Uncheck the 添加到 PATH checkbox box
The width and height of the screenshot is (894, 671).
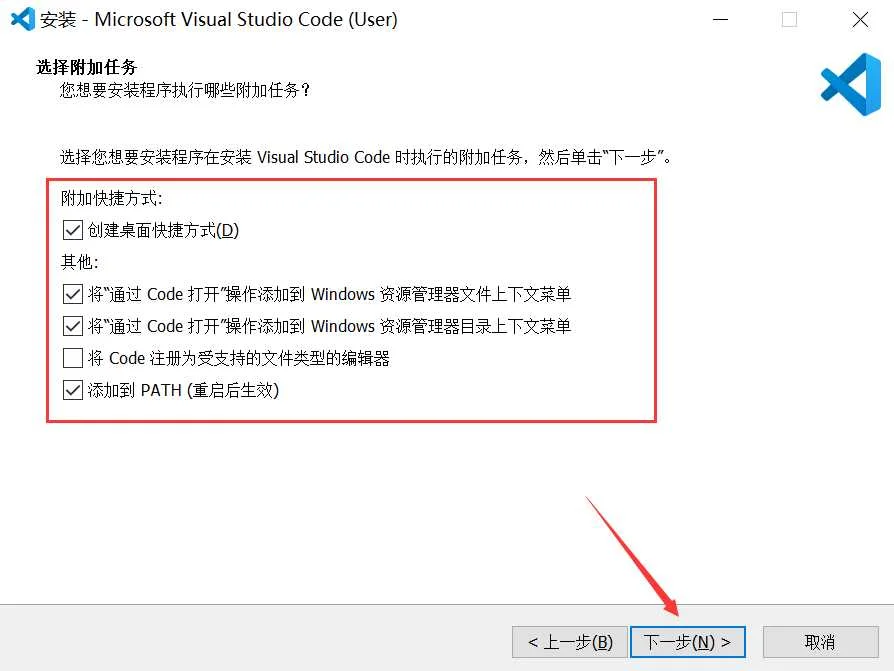tap(72, 390)
